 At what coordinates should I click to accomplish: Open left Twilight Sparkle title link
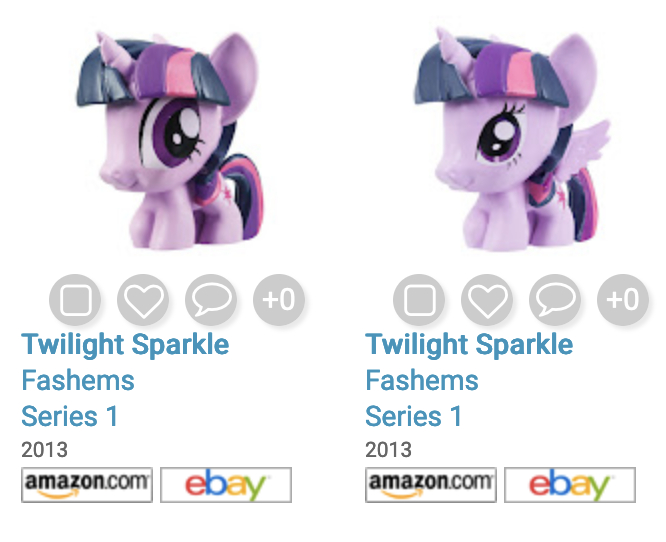click(125, 345)
